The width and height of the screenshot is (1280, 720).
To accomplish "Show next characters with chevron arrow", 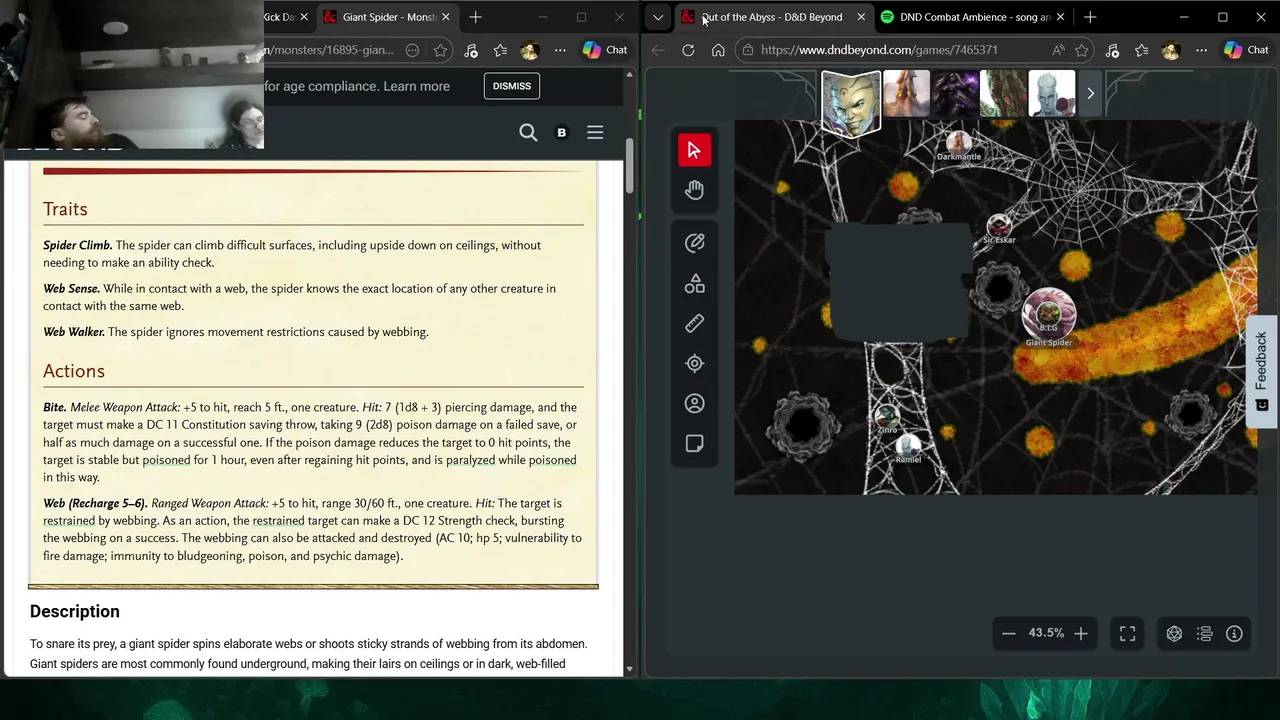I will pyautogui.click(x=1090, y=94).
